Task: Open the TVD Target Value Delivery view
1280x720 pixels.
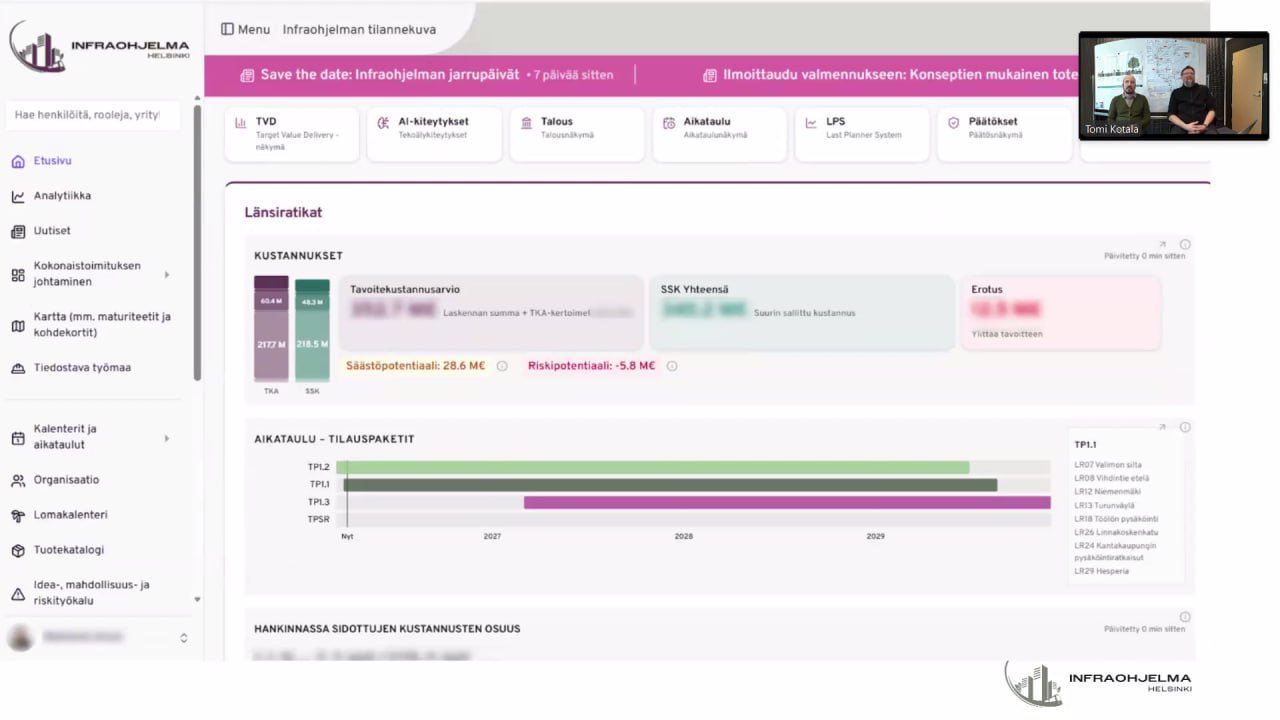Action: [291, 134]
